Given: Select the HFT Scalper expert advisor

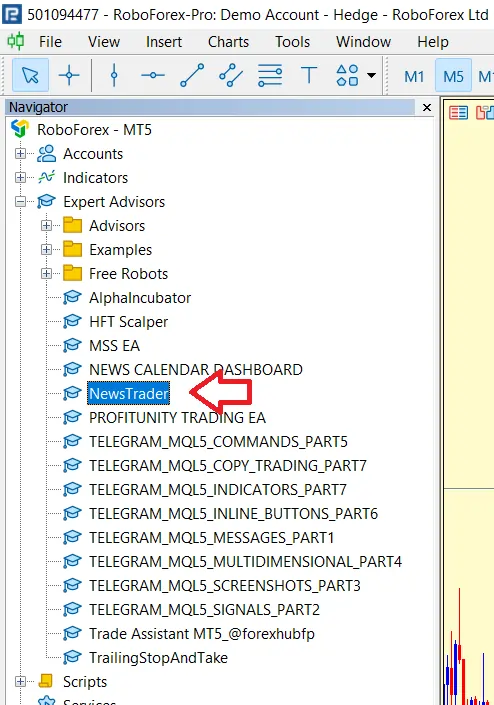Looking at the screenshot, I should (x=128, y=321).
